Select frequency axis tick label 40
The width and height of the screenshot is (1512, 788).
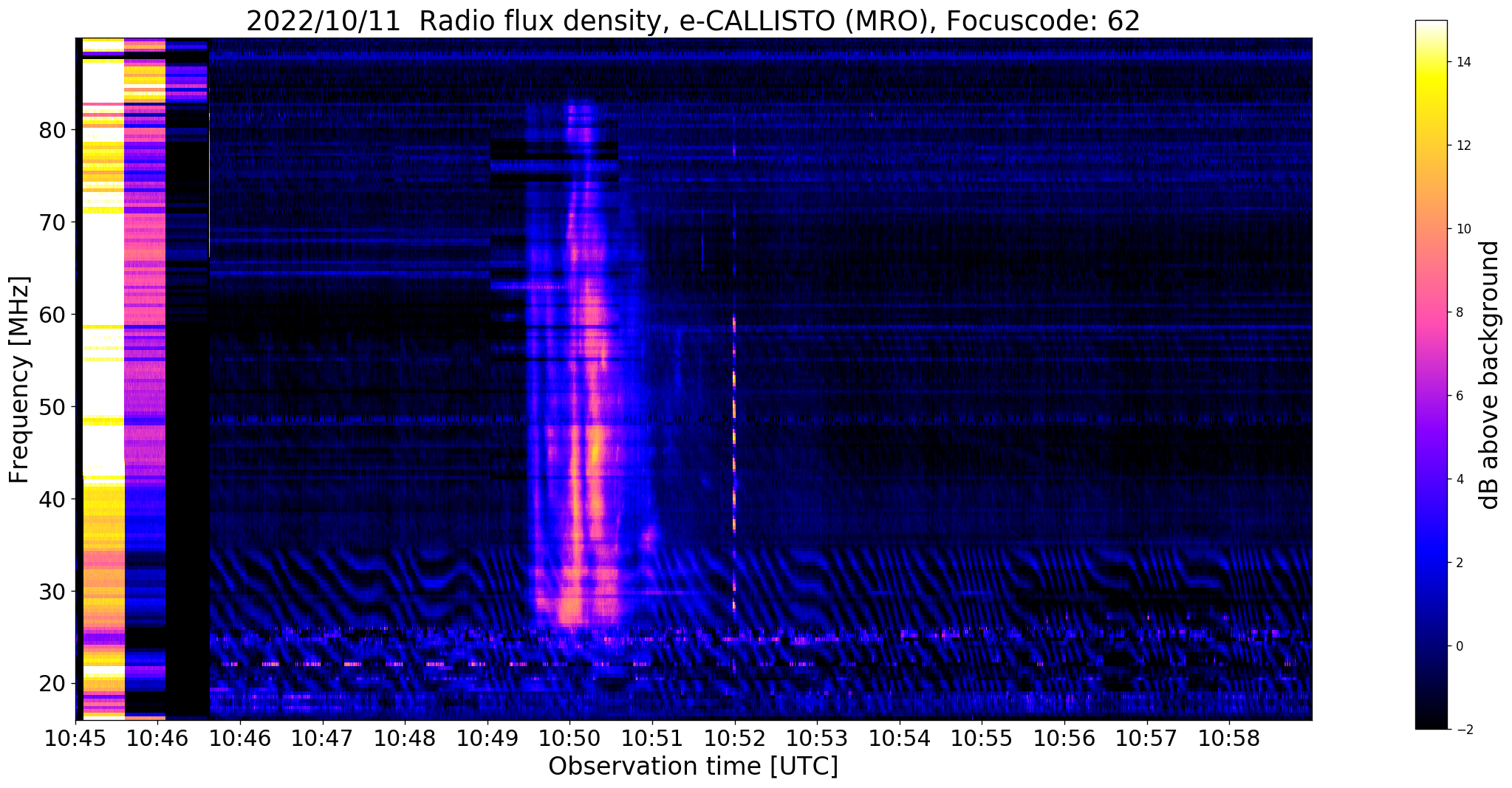(x=53, y=499)
